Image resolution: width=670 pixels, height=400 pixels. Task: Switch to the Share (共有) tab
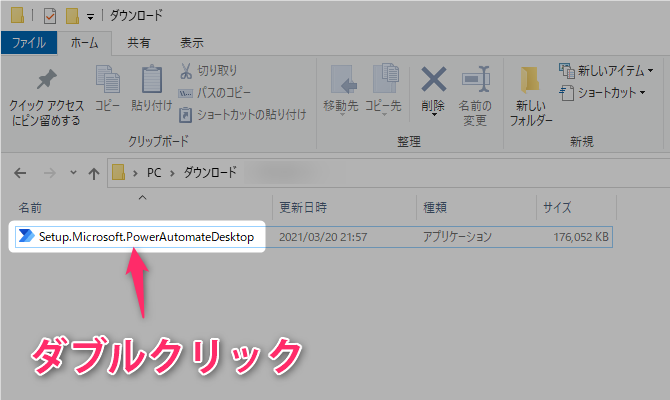(x=139, y=43)
